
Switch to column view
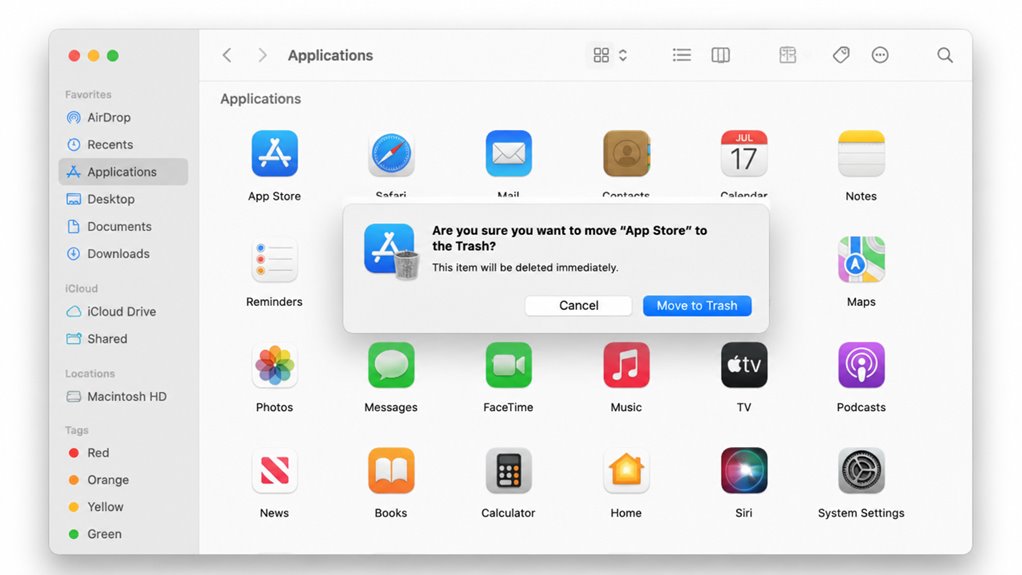tap(720, 55)
